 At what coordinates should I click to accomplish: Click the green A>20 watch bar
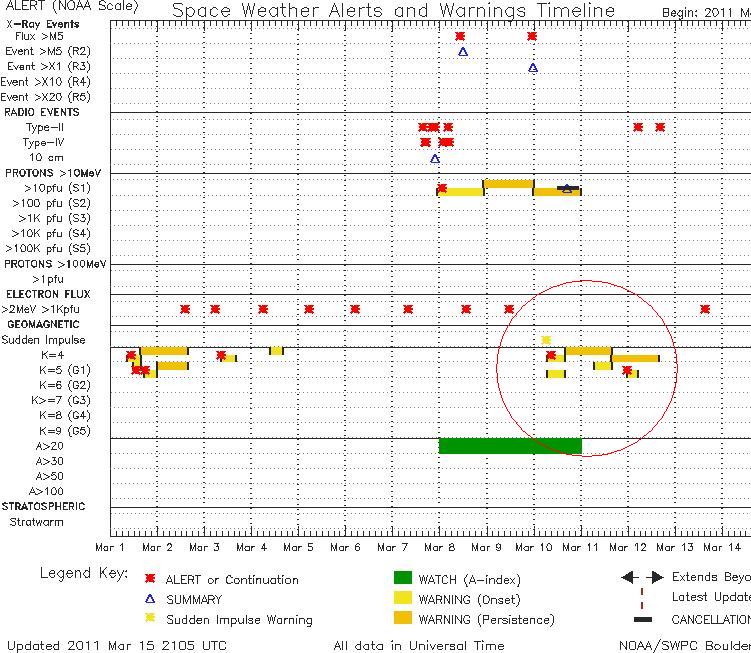pos(511,446)
